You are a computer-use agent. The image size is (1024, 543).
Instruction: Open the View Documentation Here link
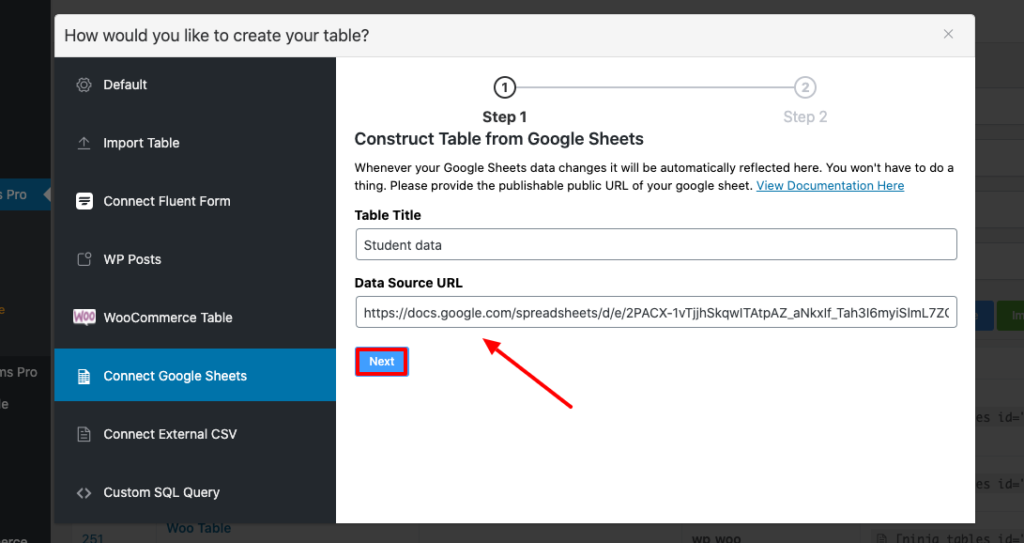click(830, 186)
